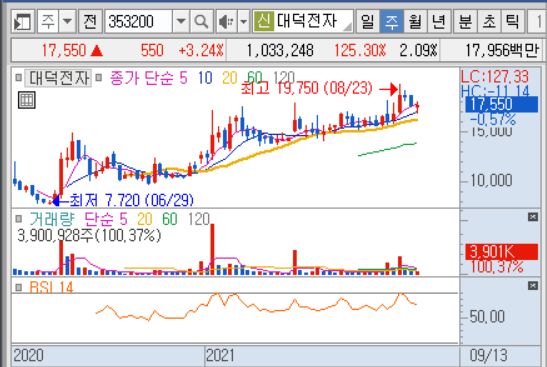547x367 pixels.
Task: Click the 3,900,928주(100.37%) volume readout
Action: click(x=89, y=235)
